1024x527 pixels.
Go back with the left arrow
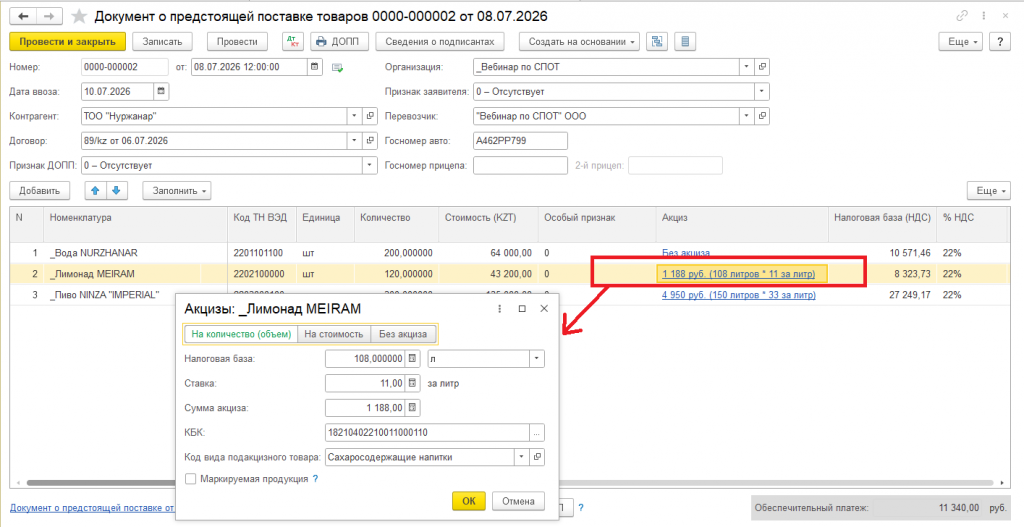pyautogui.click(x=24, y=16)
